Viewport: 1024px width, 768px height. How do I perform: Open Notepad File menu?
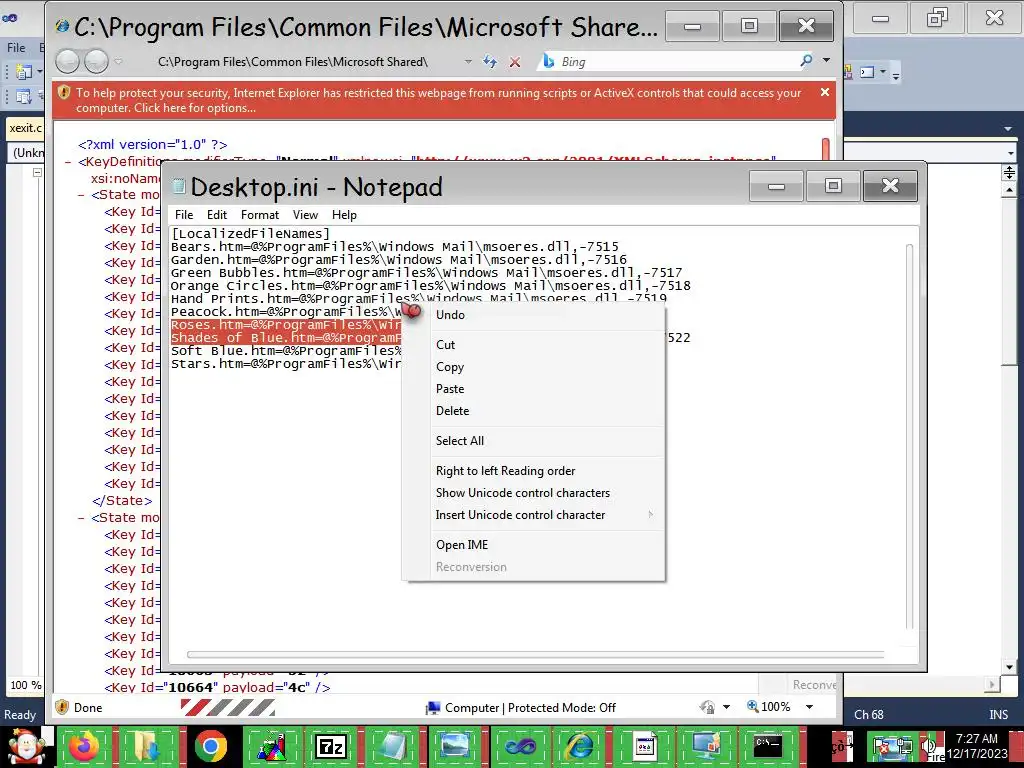click(184, 215)
